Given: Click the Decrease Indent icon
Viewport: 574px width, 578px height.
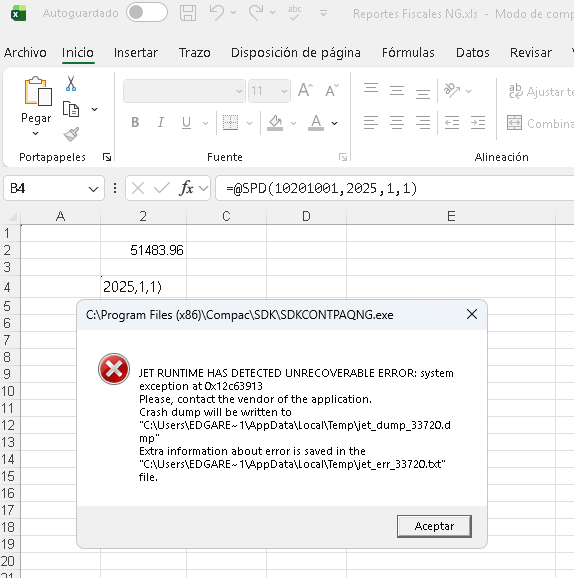Looking at the screenshot, I should tap(452, 122).
